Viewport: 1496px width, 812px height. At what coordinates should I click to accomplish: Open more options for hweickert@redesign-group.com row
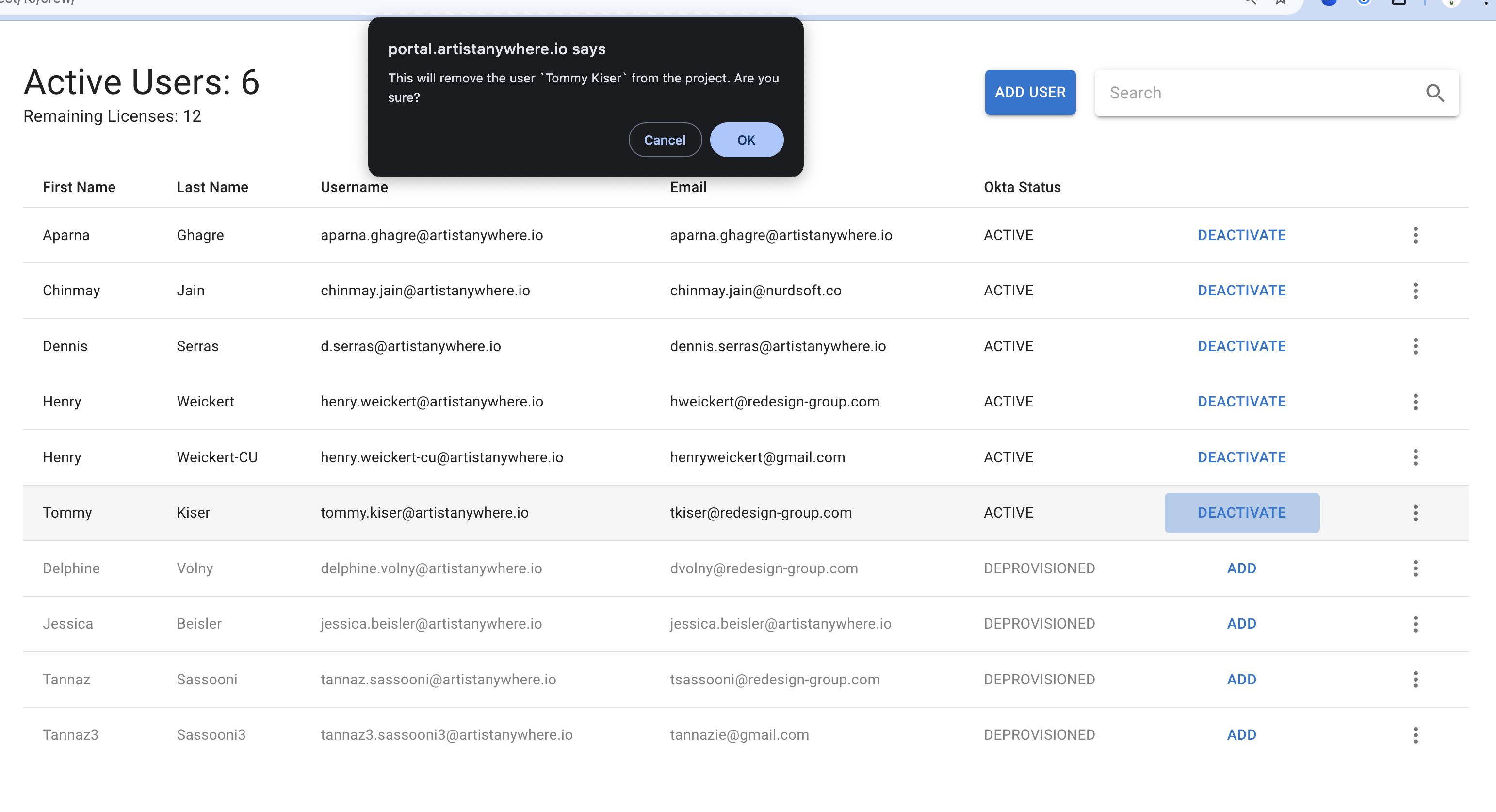tap(1415, 401)
